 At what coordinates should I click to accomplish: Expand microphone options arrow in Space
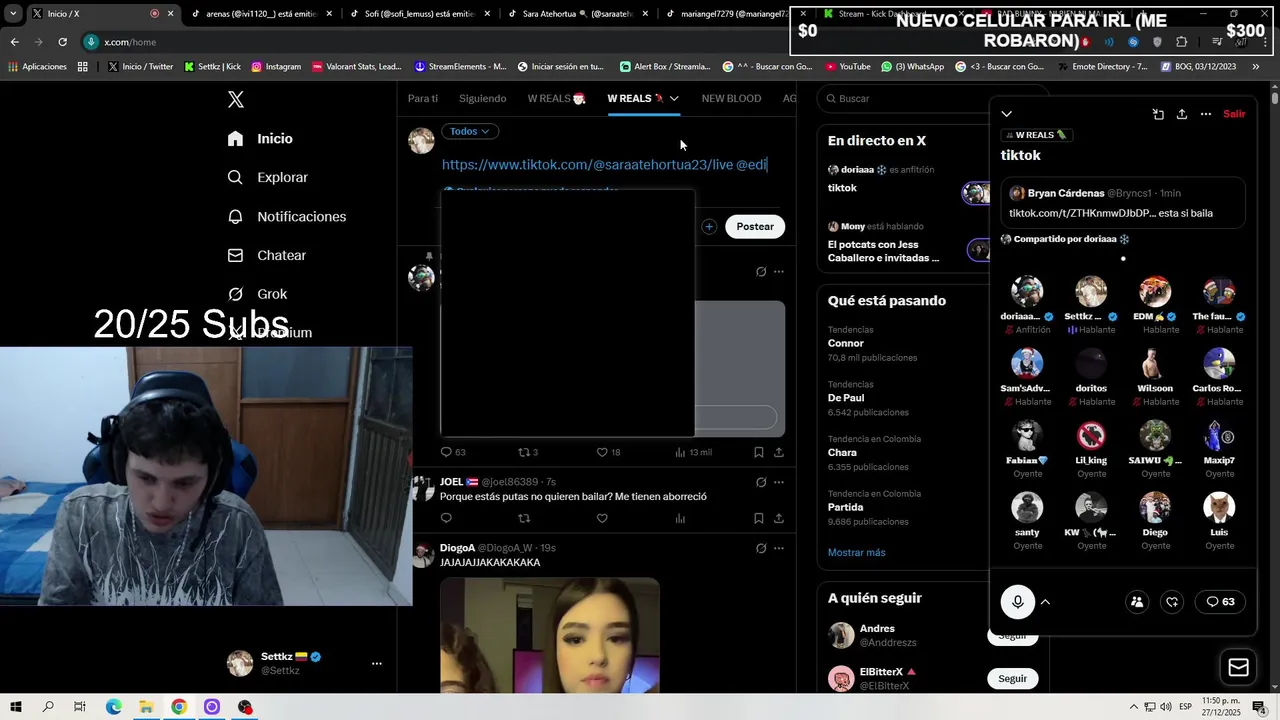pos(1045,602)
